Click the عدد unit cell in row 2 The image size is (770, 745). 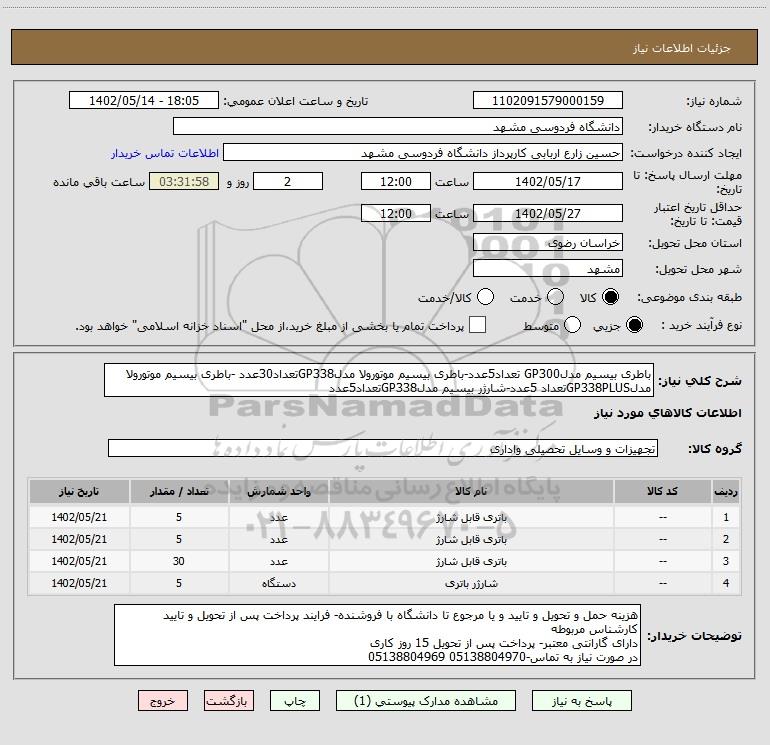coord(278,539)
